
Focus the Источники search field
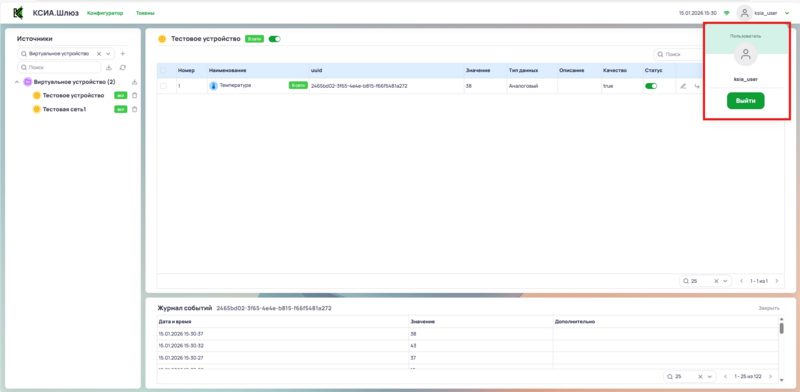pyautogui.click(x=59, y=67)
